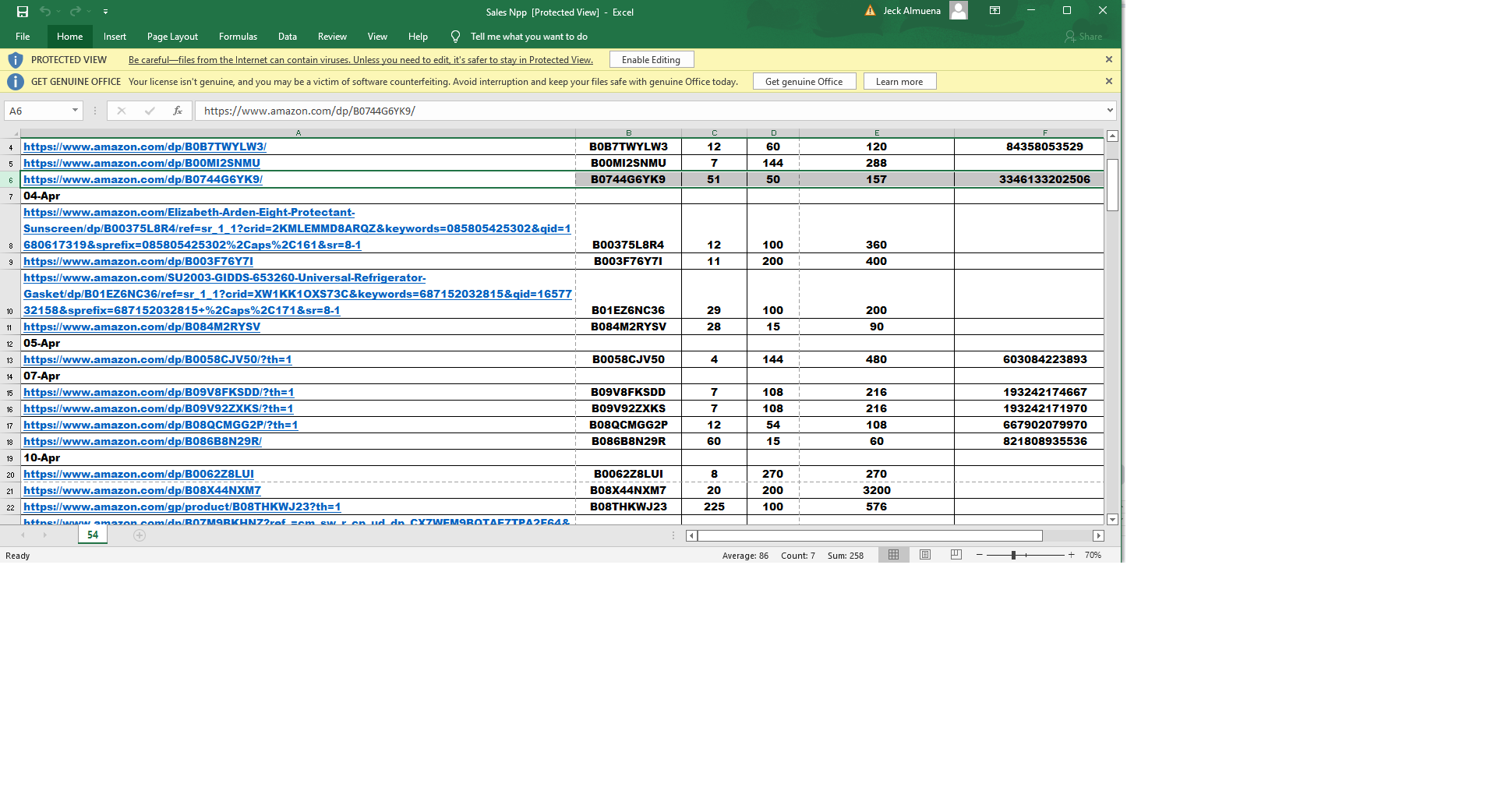Click the Undo arrow icon
Image resolution: width=1498 pixels, height=812 pixels.
(x=45, y=12)
